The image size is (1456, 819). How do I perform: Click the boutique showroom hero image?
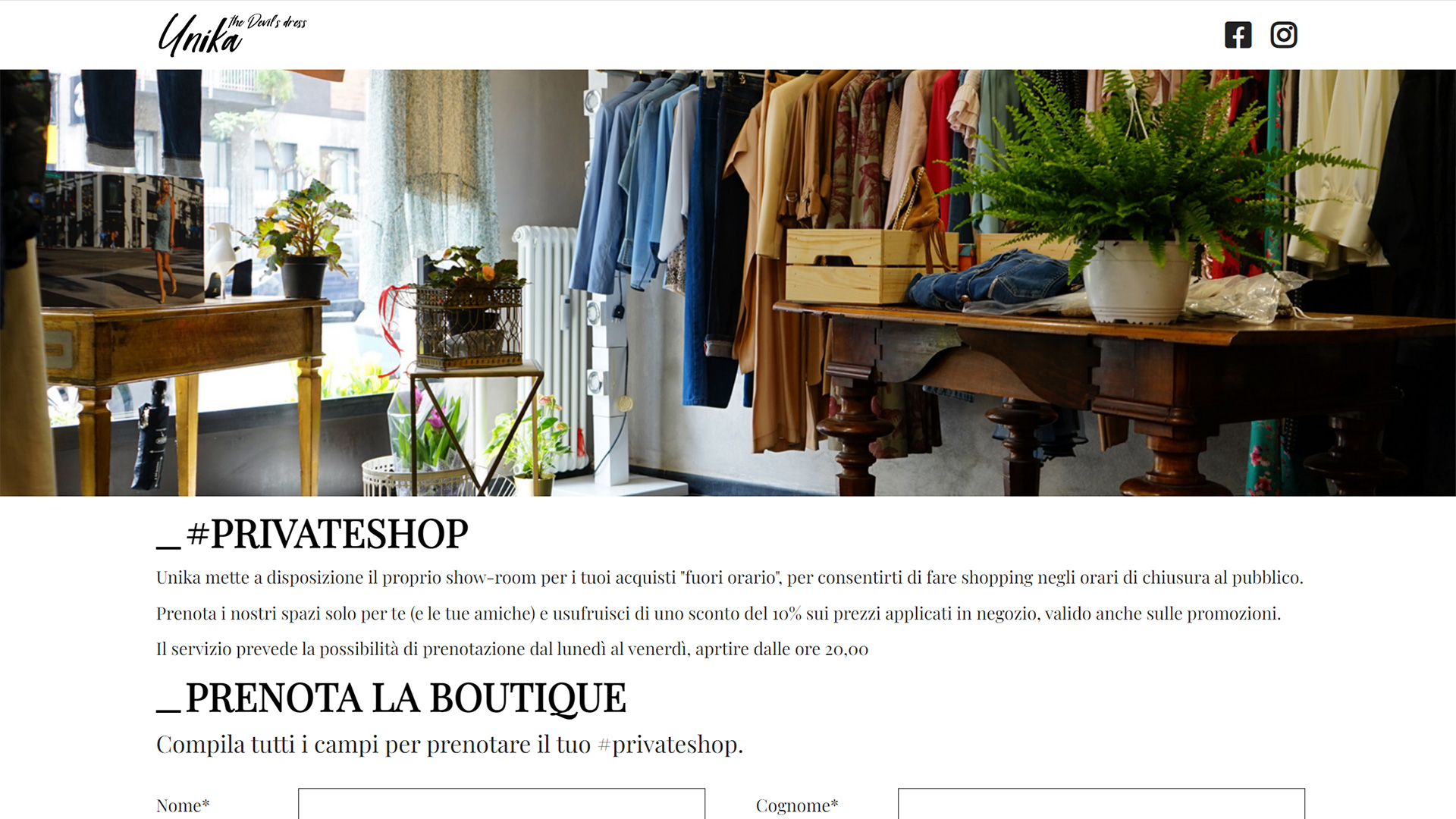coord(728,283)
